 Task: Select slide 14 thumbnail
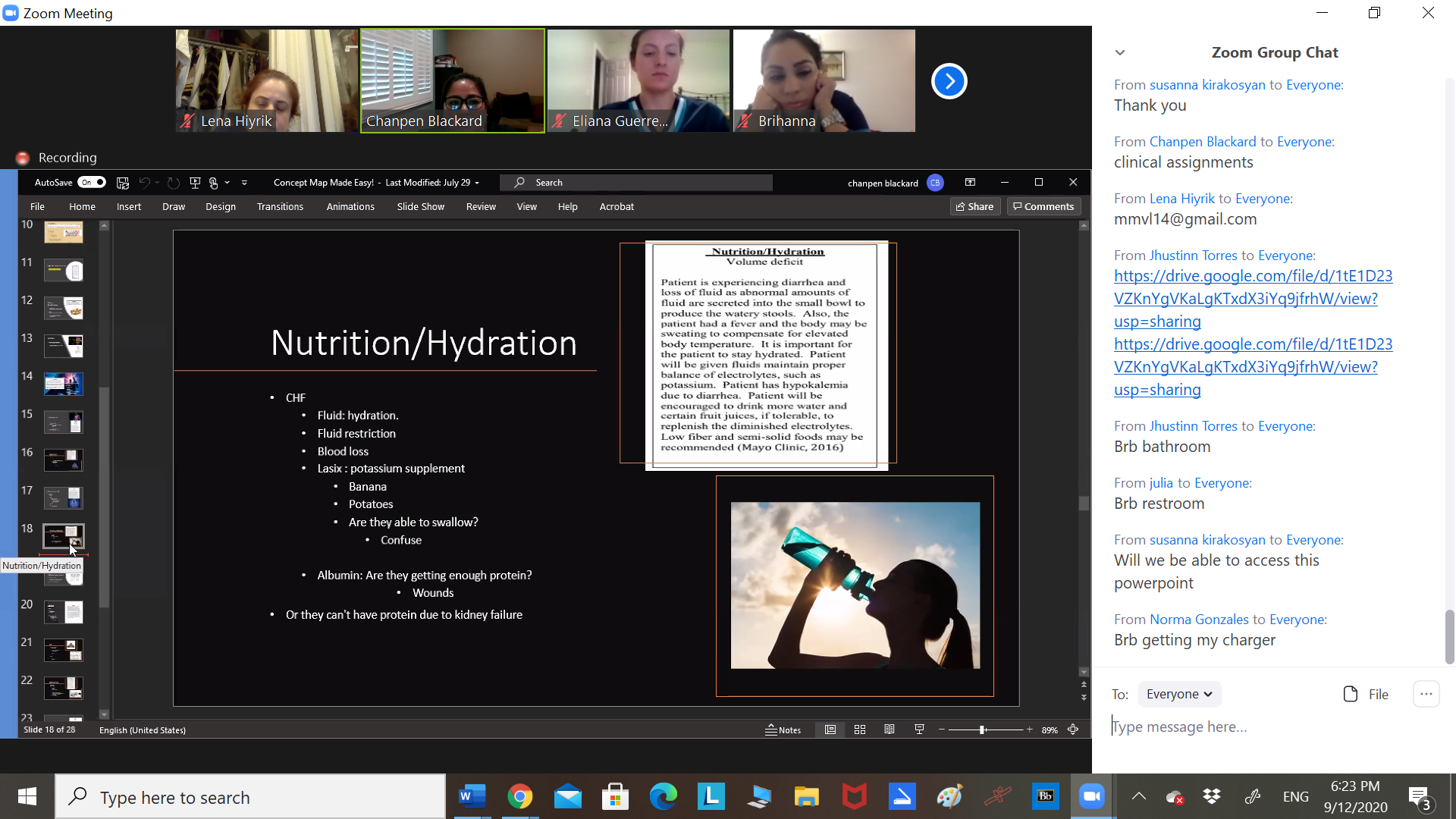tap(64, 384)
